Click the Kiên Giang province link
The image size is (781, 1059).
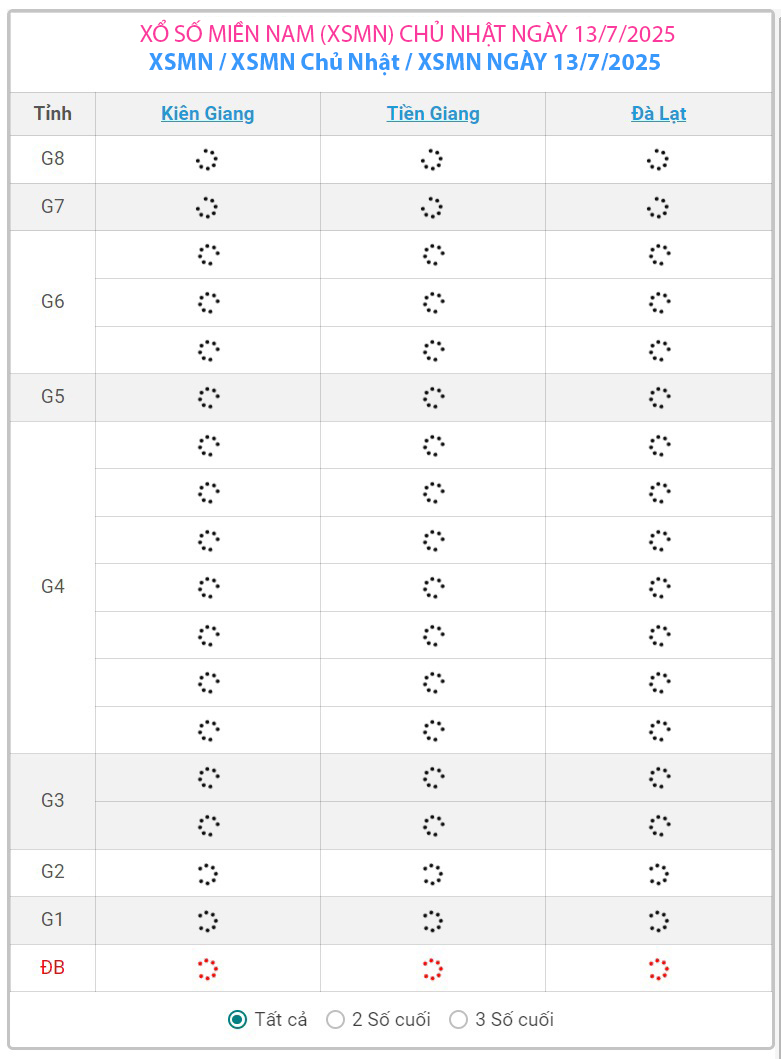point(207,114)
